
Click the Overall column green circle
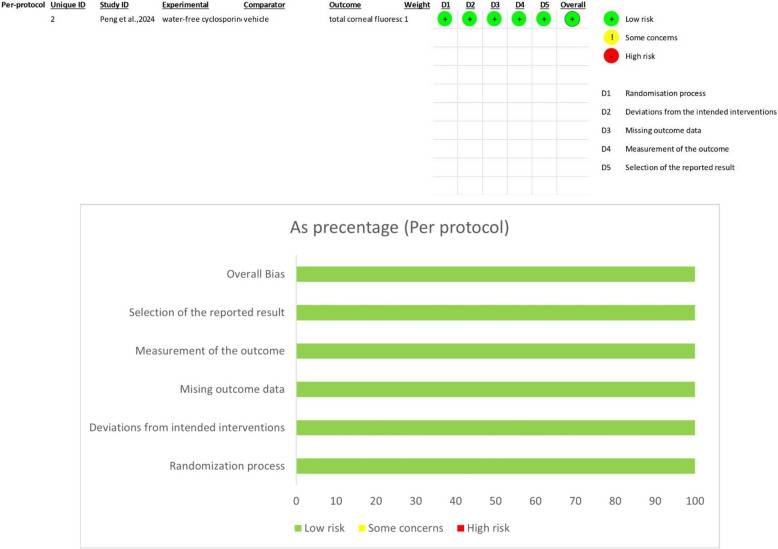coord(572,19)
